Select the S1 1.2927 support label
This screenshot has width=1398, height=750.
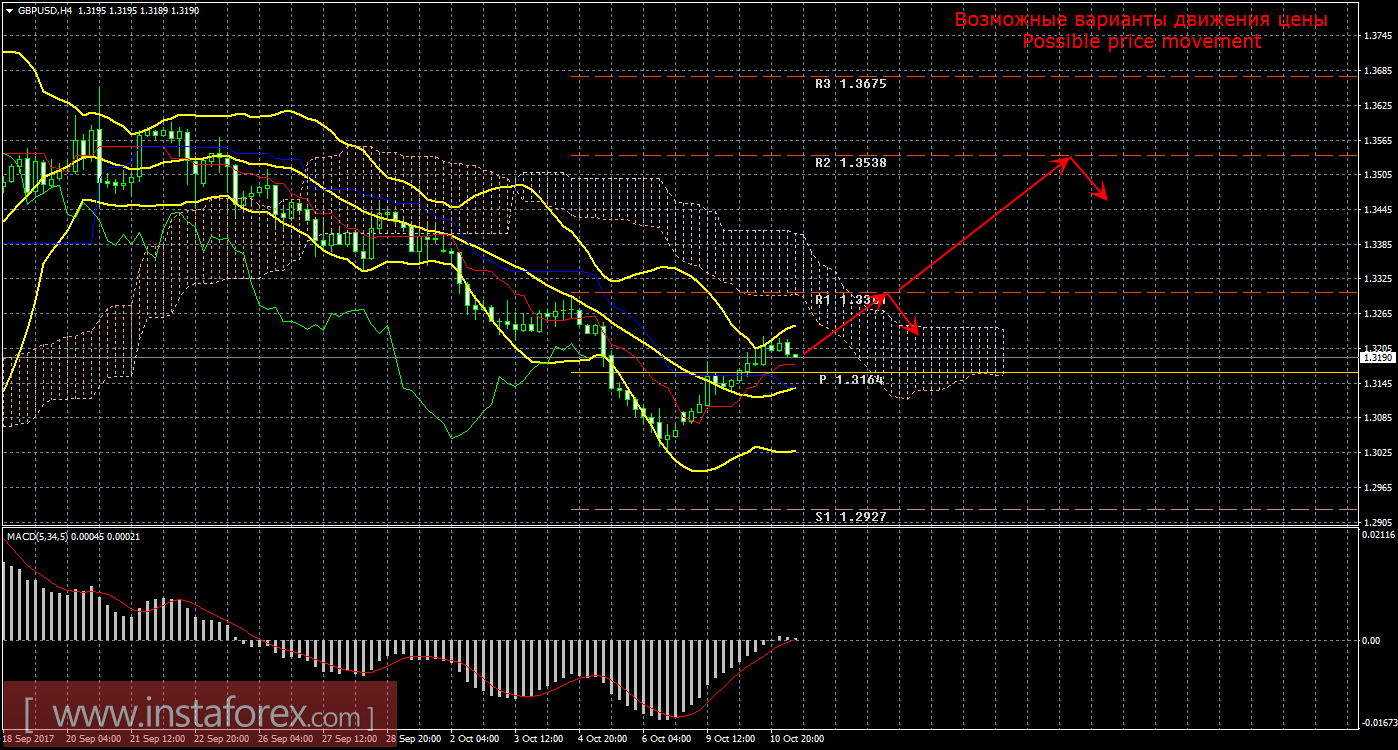(850, 517)
